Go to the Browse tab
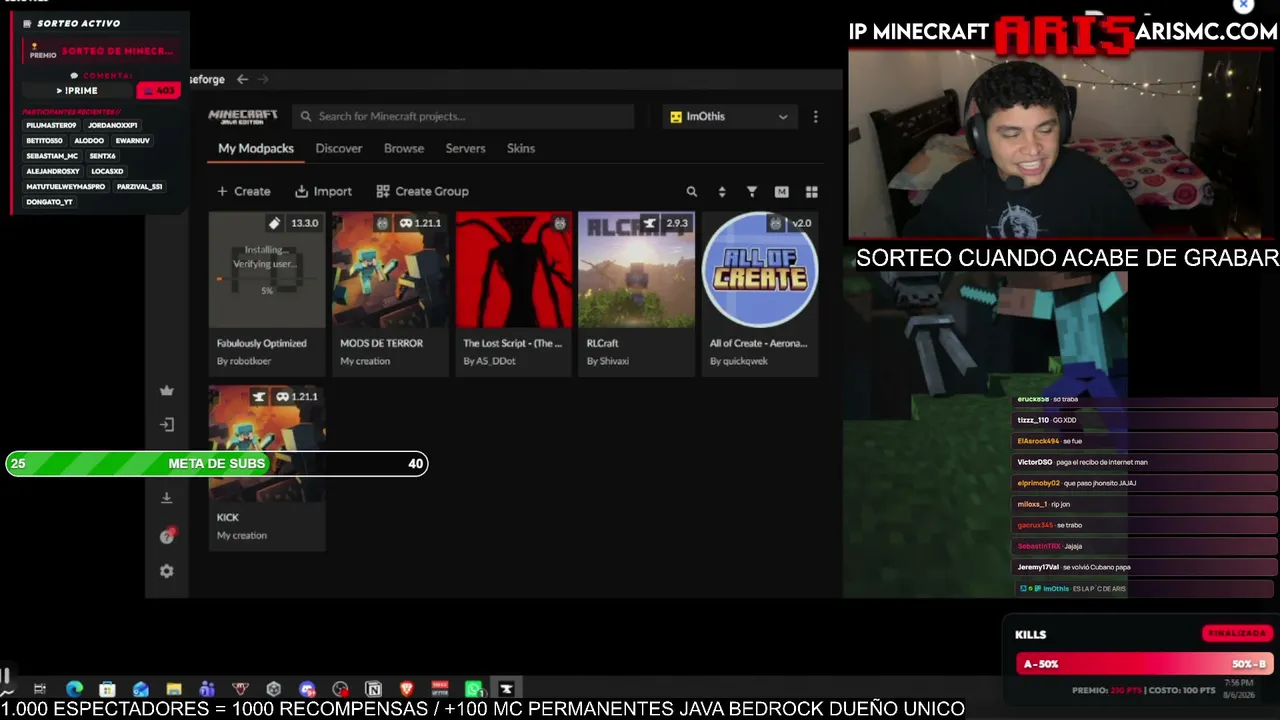Image resolution: width=1280 pixels, height=720 pixels. pos(404,148)
